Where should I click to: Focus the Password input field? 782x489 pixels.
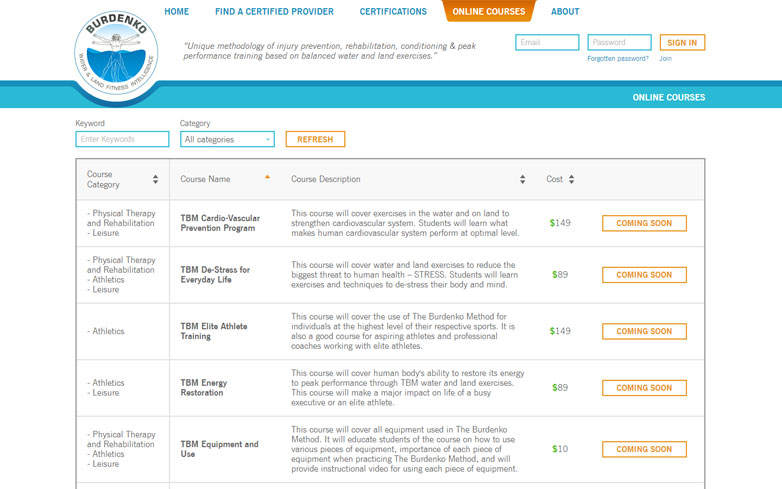[619, 42]
